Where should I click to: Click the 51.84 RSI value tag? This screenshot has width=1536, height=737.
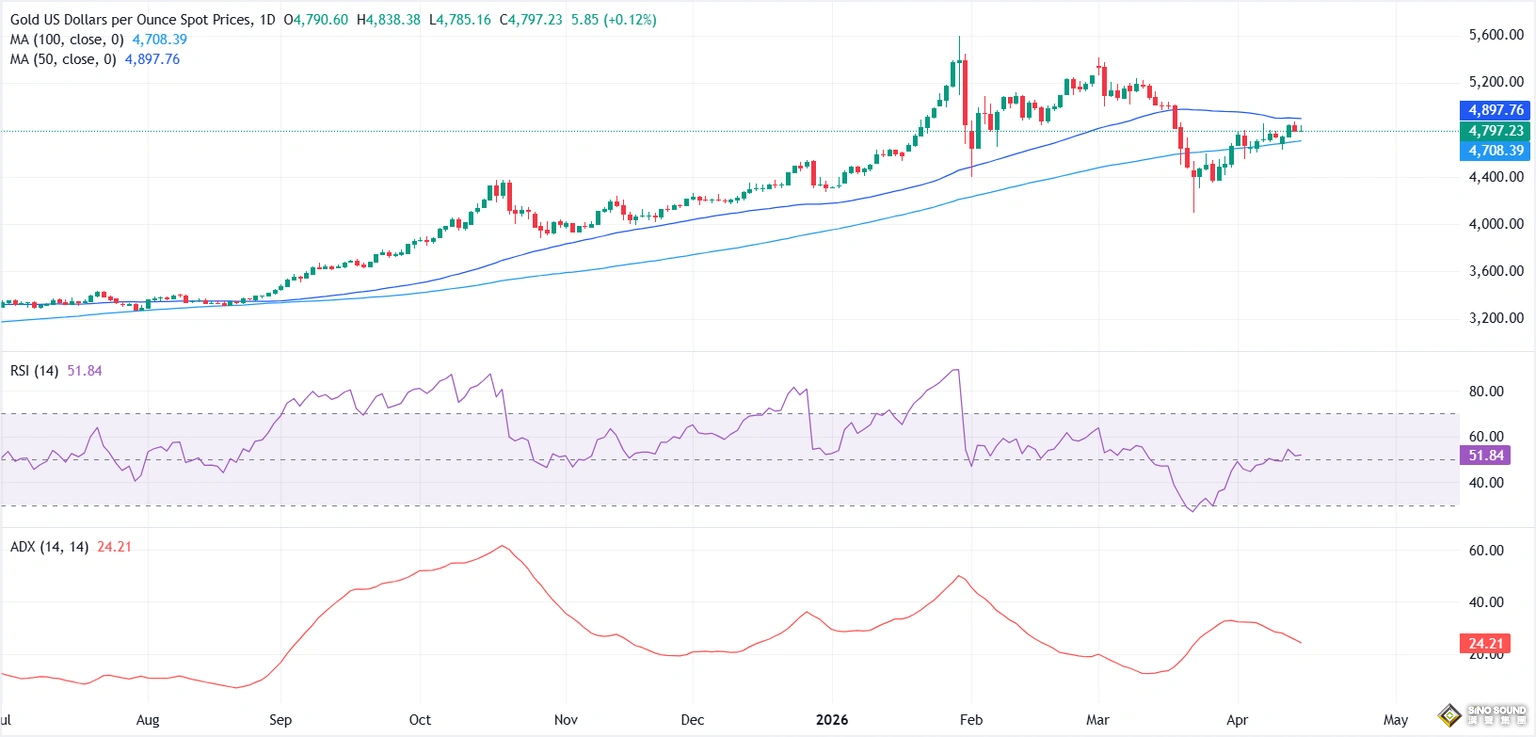tap(1497, 455)
